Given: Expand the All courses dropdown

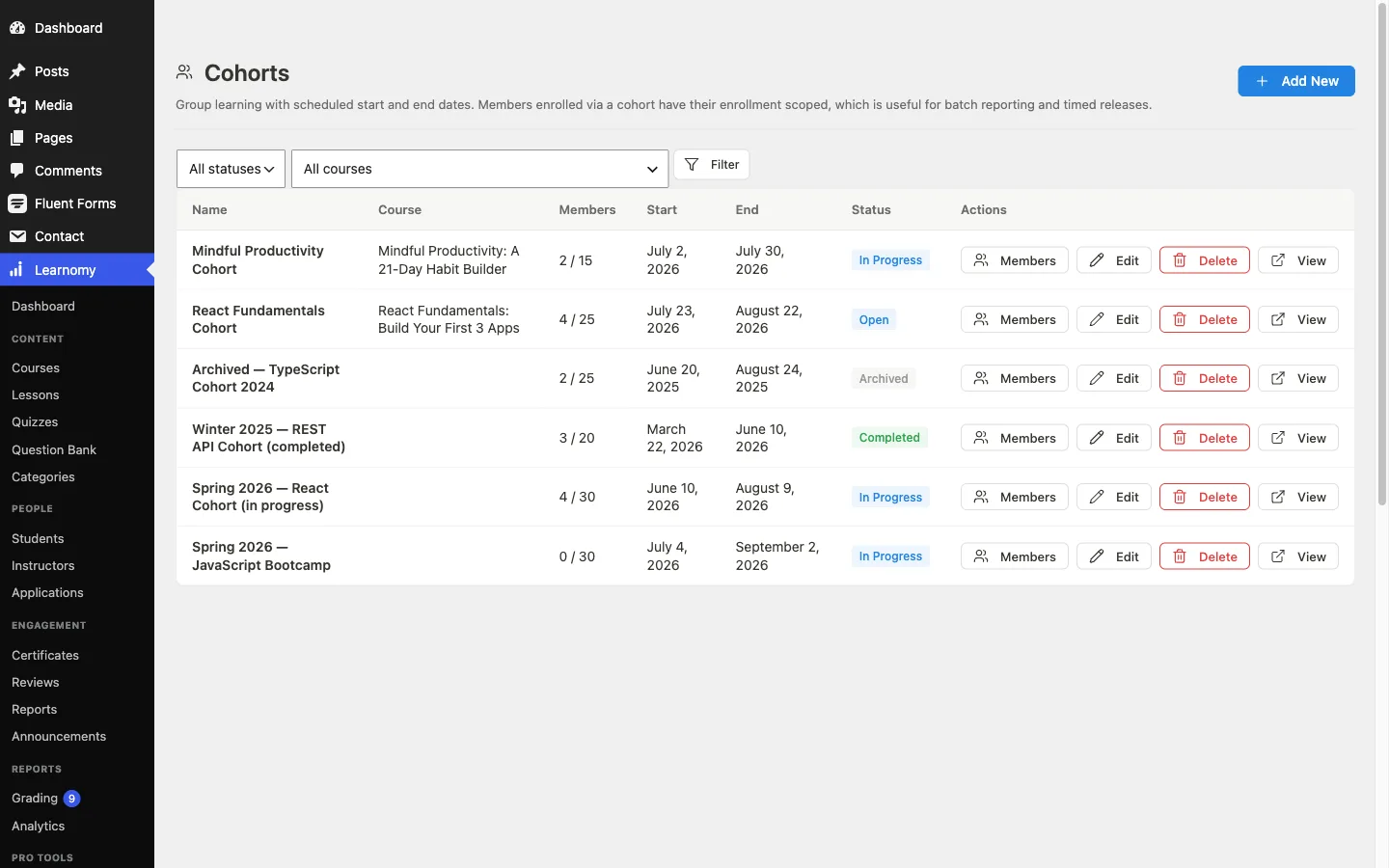Looking at the screenshot, I should (479, 169).
